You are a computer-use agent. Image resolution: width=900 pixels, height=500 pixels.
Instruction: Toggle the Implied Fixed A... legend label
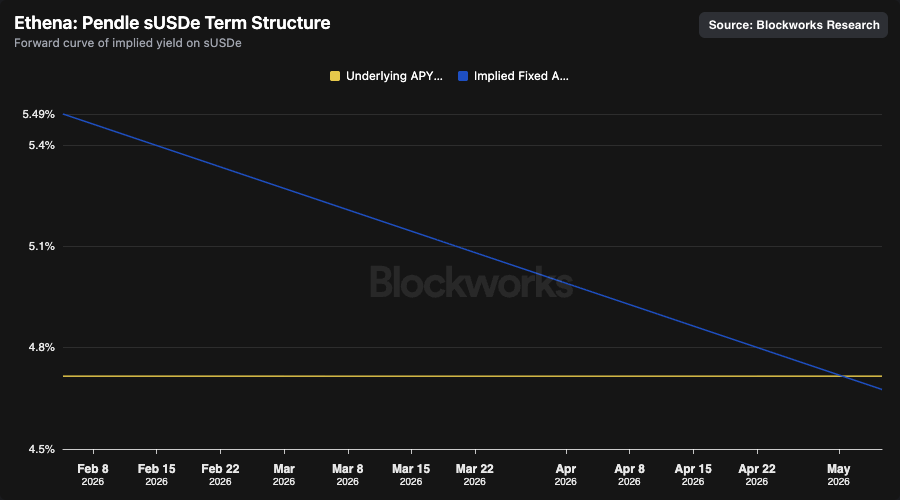[521, 76]
